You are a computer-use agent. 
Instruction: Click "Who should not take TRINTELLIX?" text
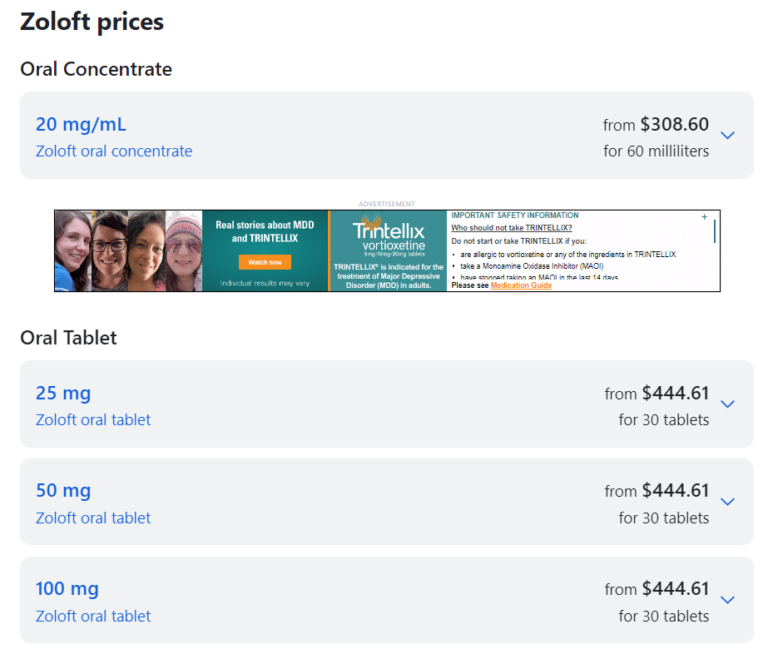pyautogui.click(x=511, y=228)
